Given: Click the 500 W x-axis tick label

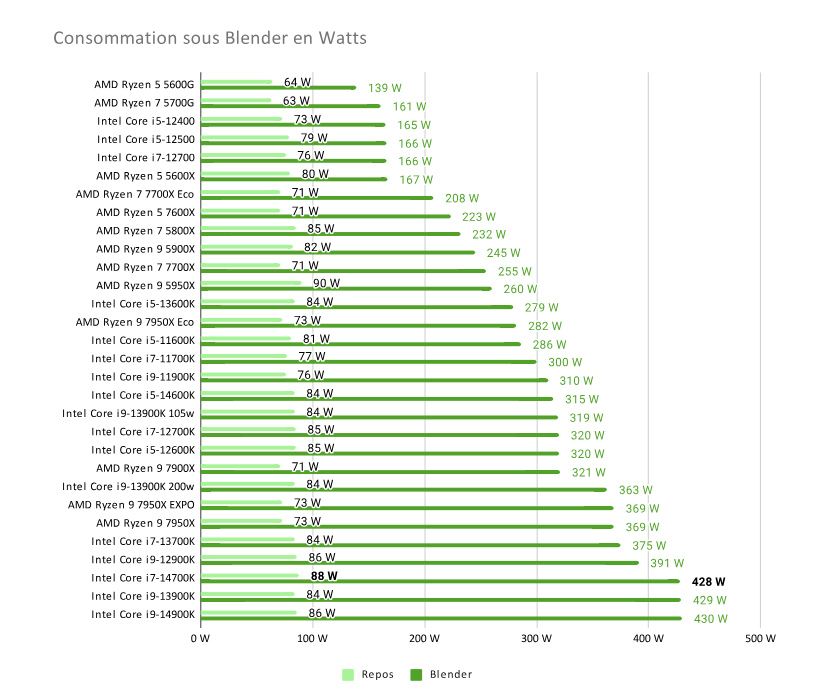Looking at the screenshot, I should coord(759,637).
